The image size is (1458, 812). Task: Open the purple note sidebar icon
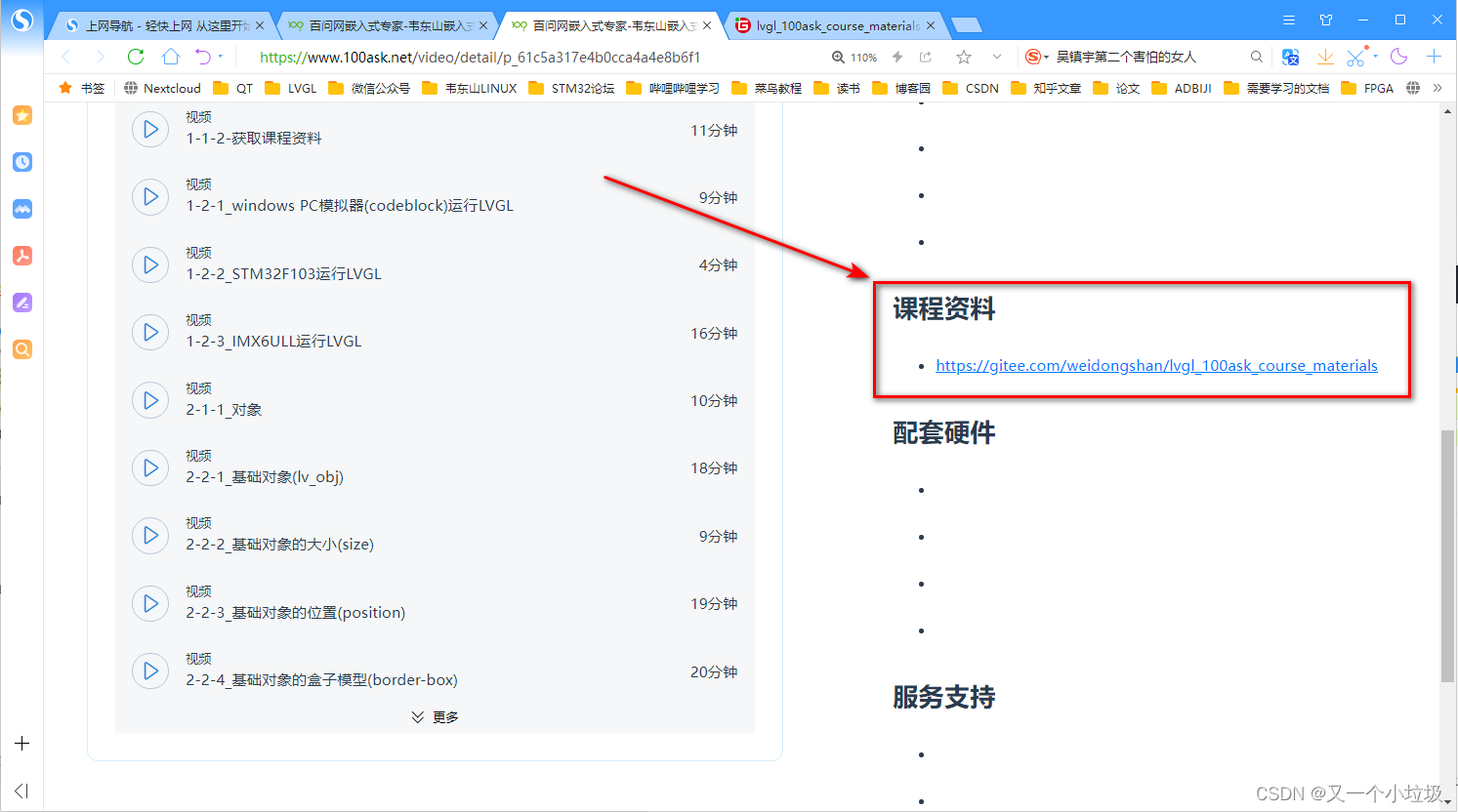tap(21, 303)
